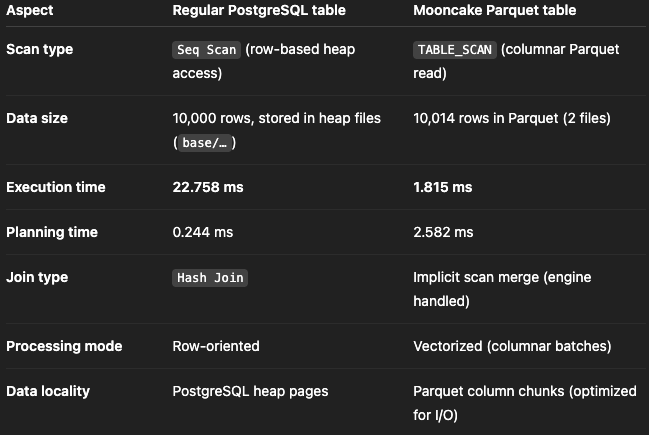The width and height of the screenshot is (649, 435).
Task: Click the Planning time row label
Action: (x=52, y=232)
